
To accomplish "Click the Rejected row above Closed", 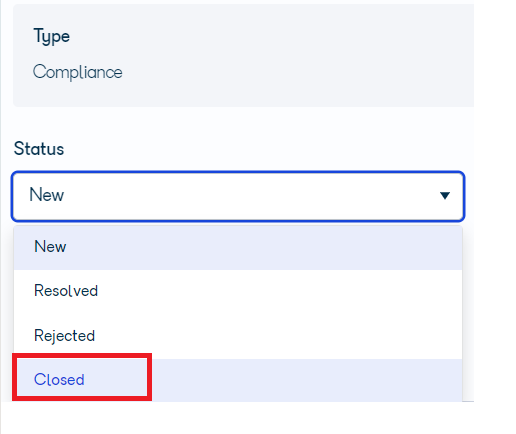I will (238, 336).
